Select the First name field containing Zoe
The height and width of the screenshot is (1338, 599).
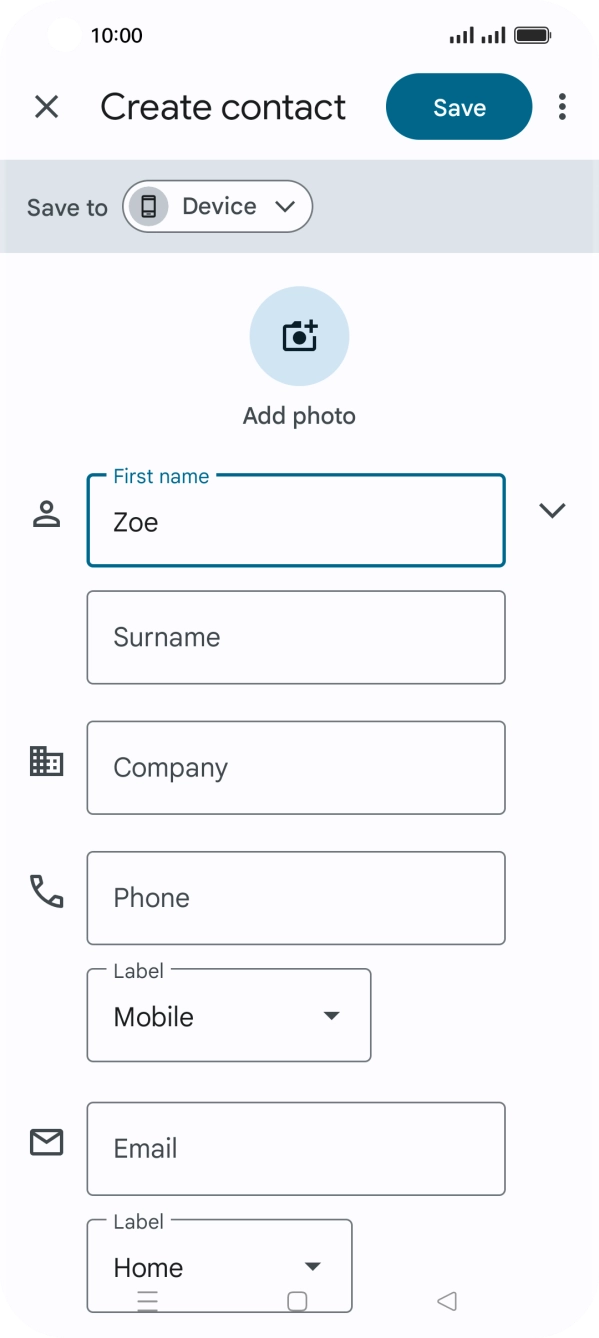click(296, 521)
